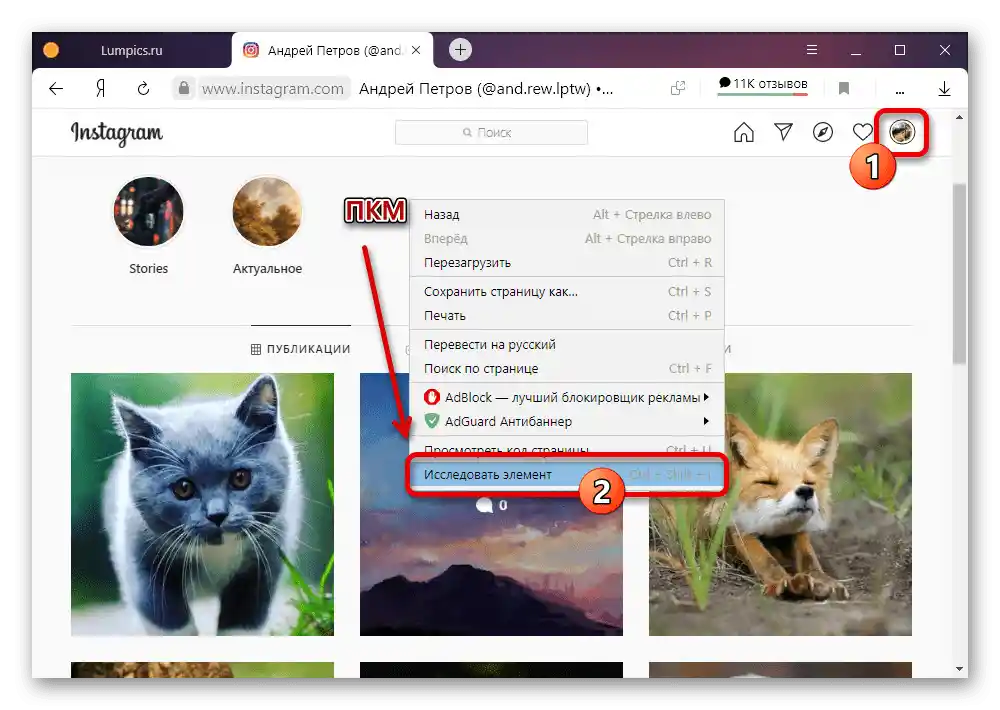Select Просмотреть код страницы menu item
The height and width of the screenshot is (710, 1000).
567,448
